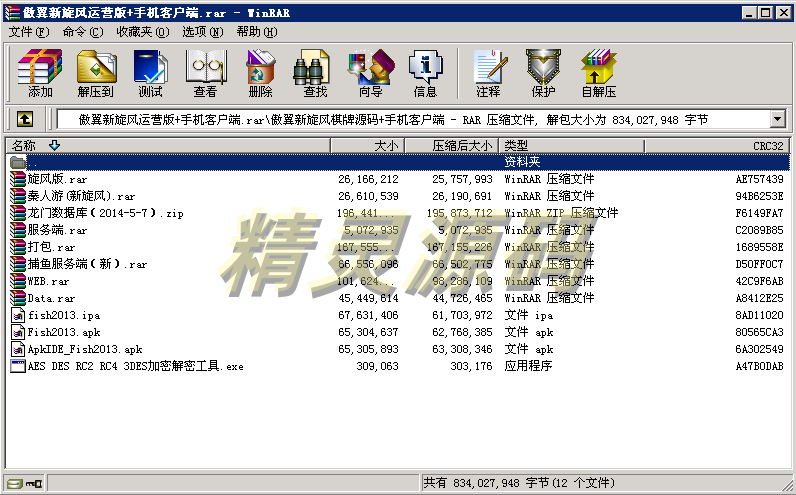Open the 向导 (Wizard) toolbar icon
The height and width of the screenshot is (495, 796).
(371, 67)
